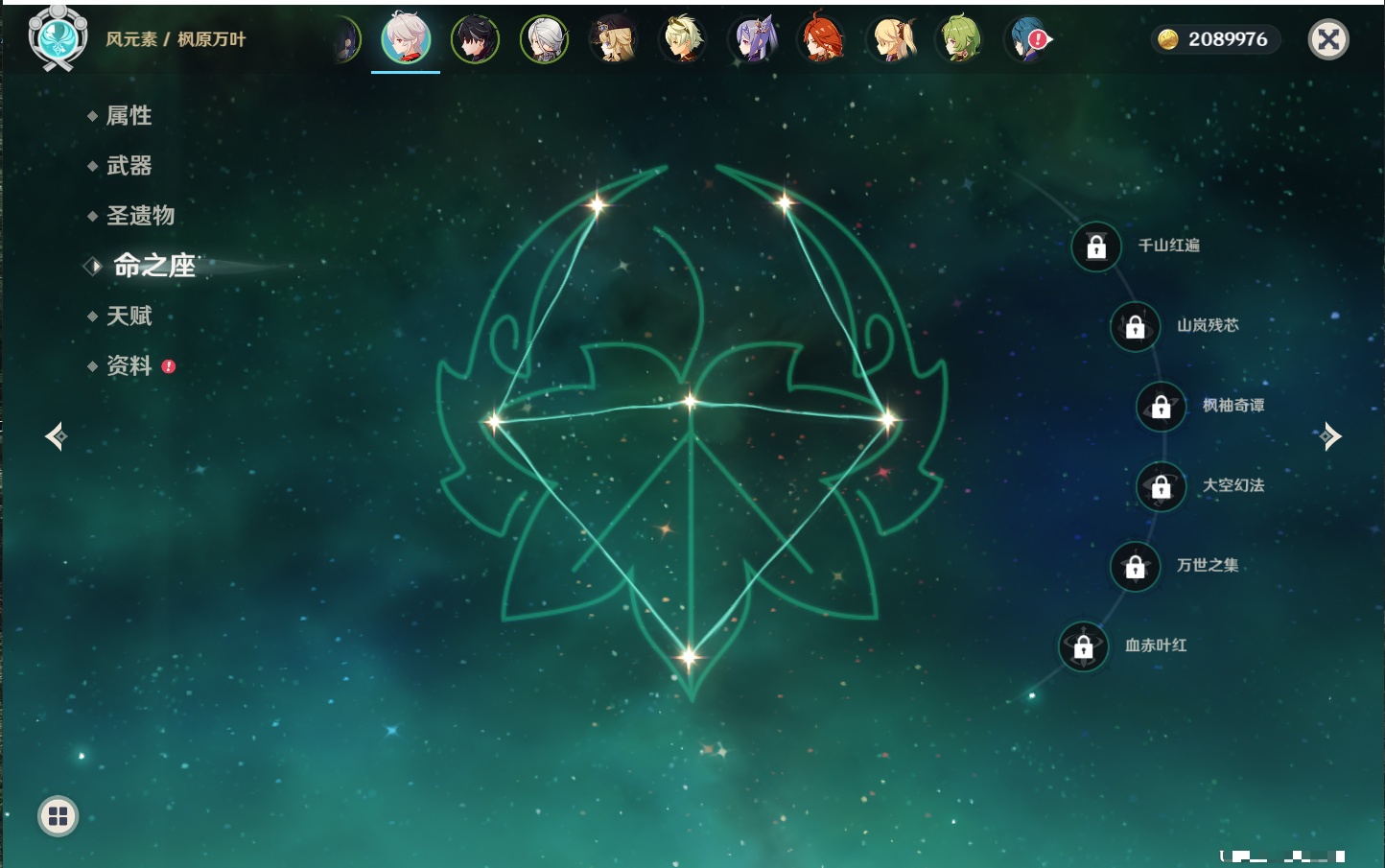Click the Anemo element emblem

[x=58, y=37]
